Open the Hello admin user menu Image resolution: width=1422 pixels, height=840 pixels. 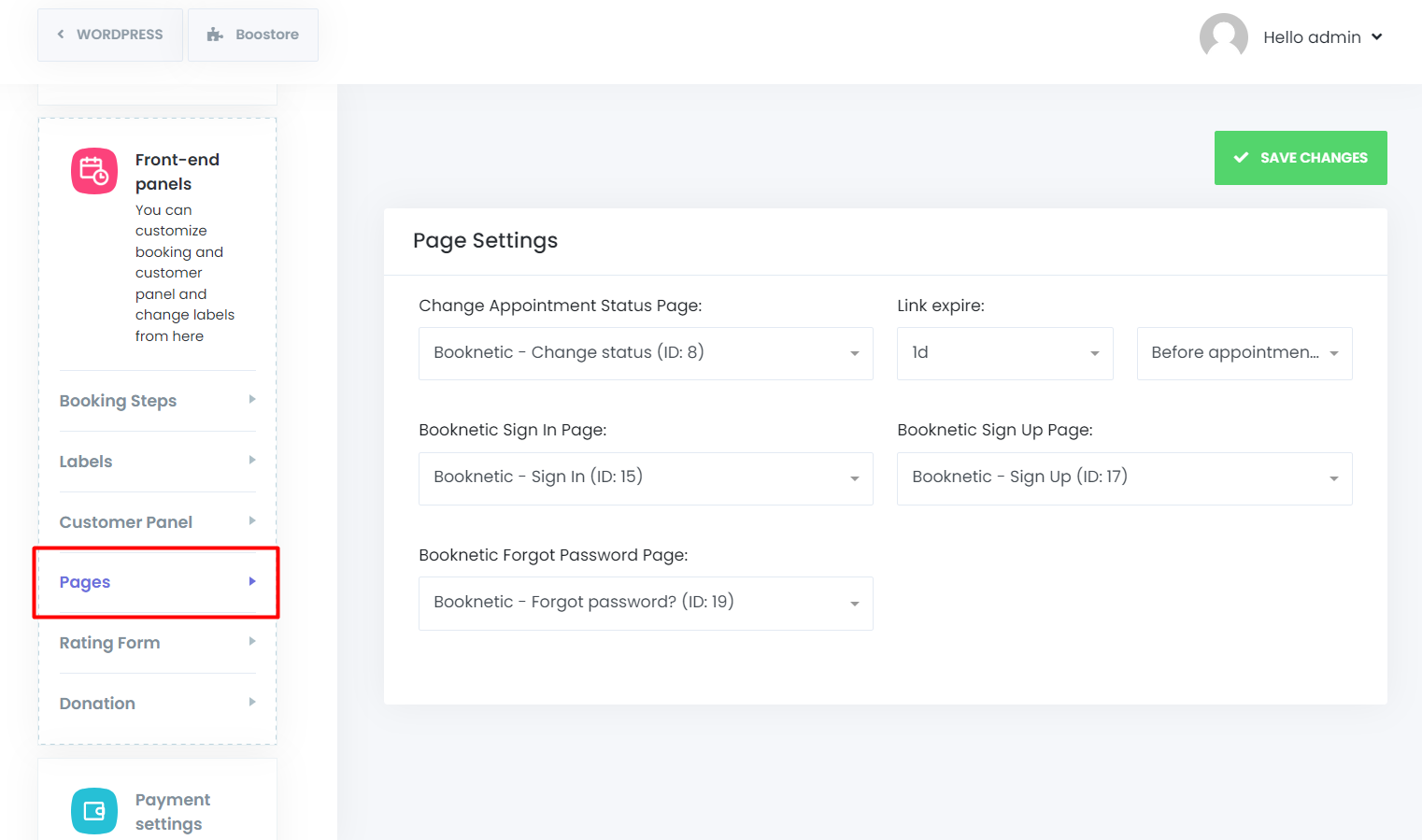point(1322,37)
